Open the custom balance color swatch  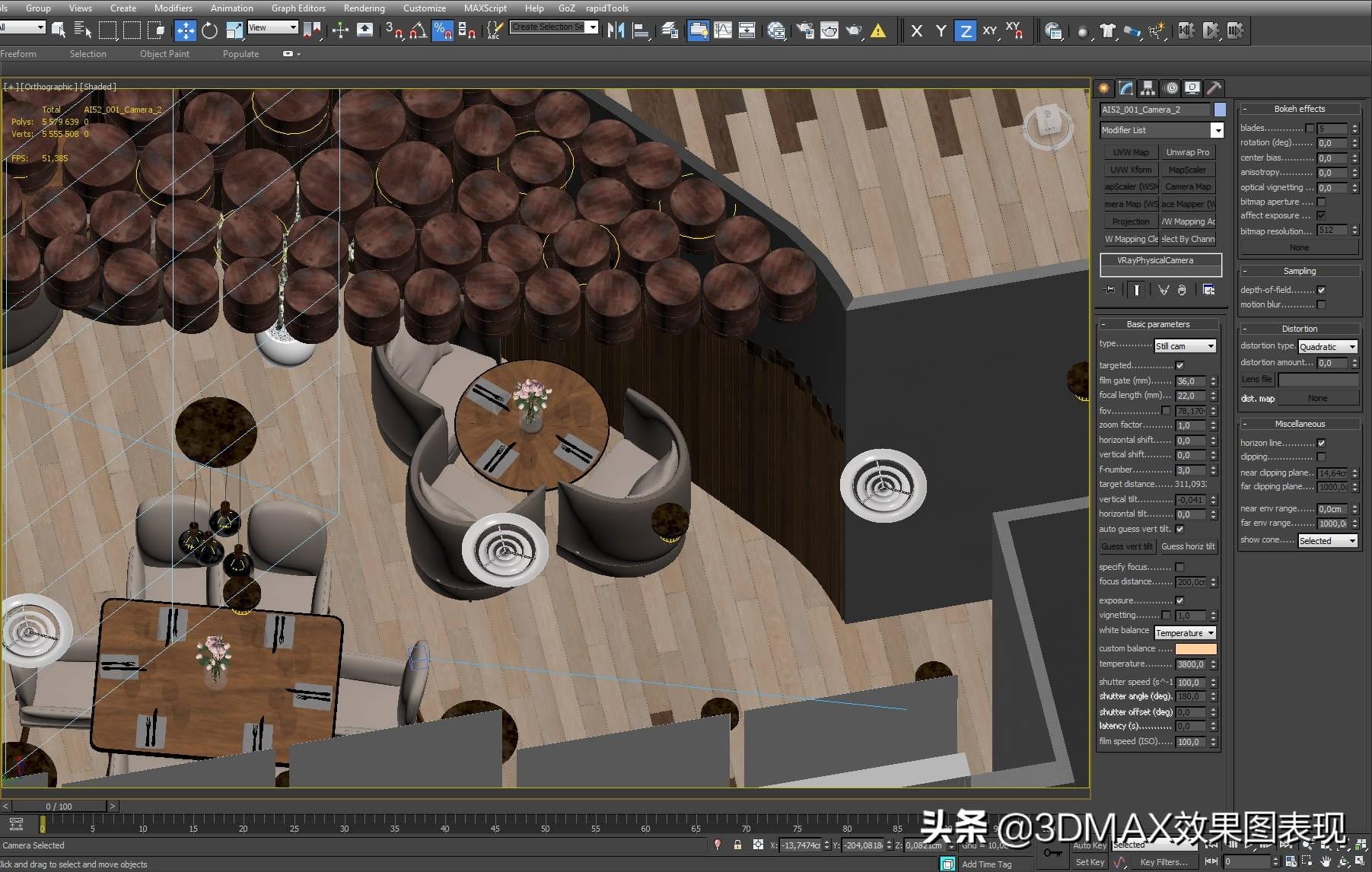[1195, 649]
